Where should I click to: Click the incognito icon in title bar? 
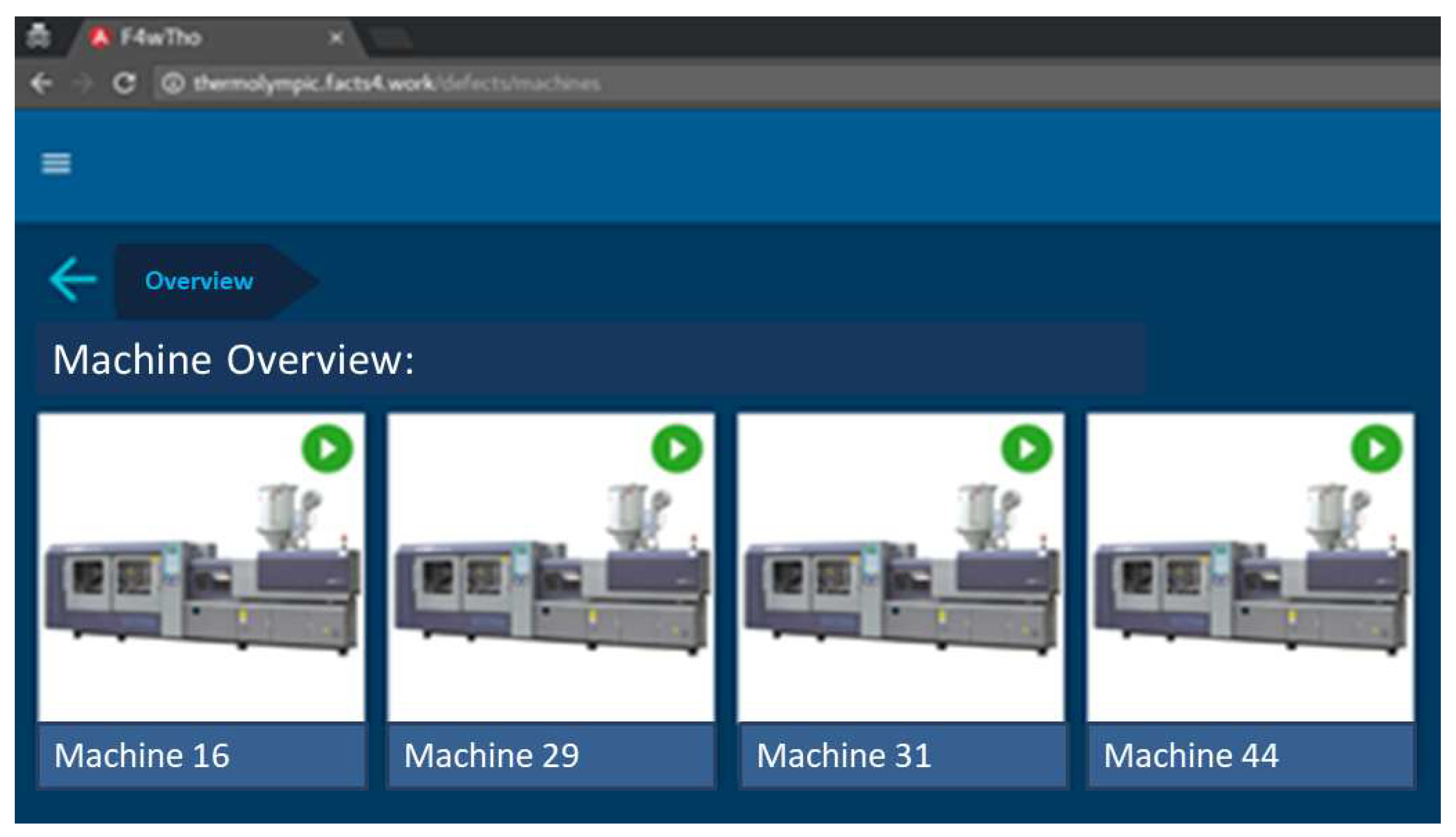click(39, 36)
